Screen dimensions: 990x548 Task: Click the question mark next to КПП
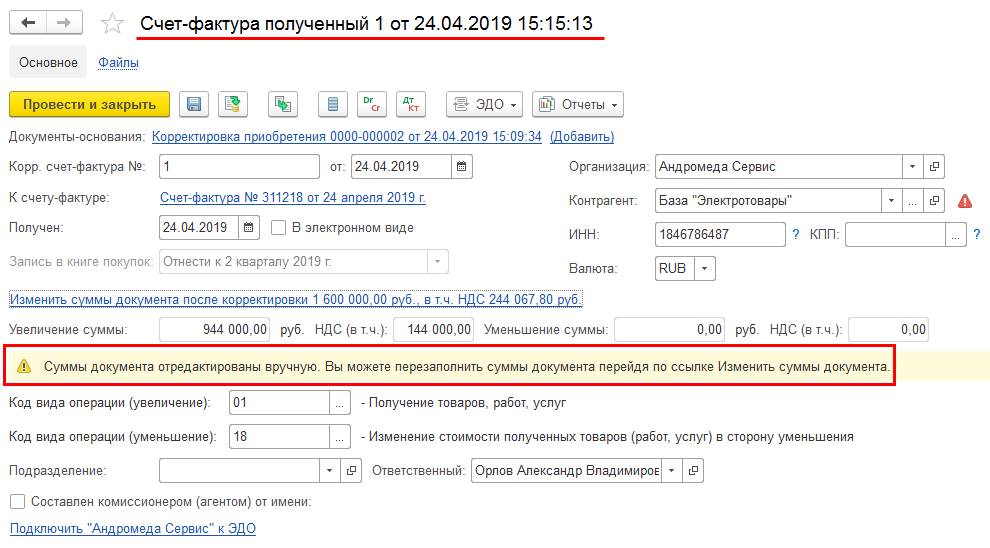pyautogui.click(x=977, y=235)
